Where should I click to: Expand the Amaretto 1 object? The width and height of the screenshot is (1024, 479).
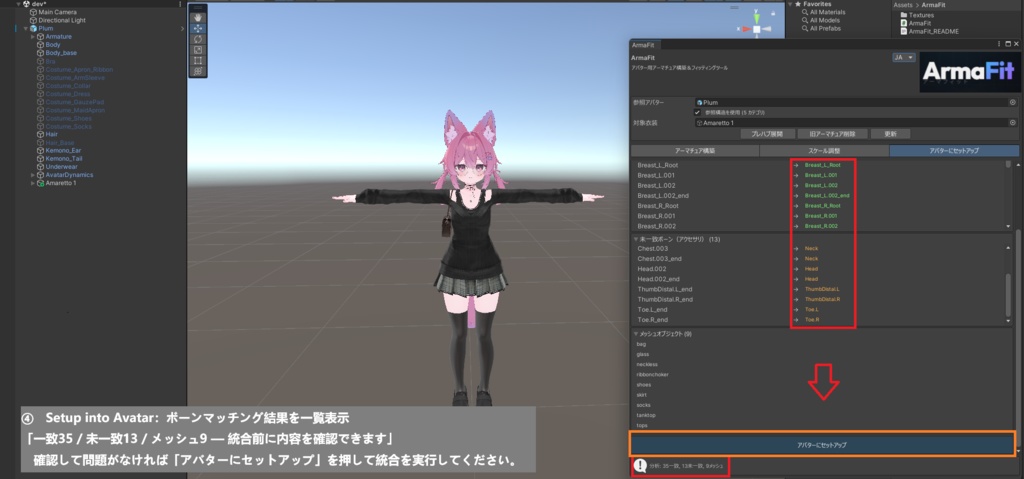click(x=33, y=183)
